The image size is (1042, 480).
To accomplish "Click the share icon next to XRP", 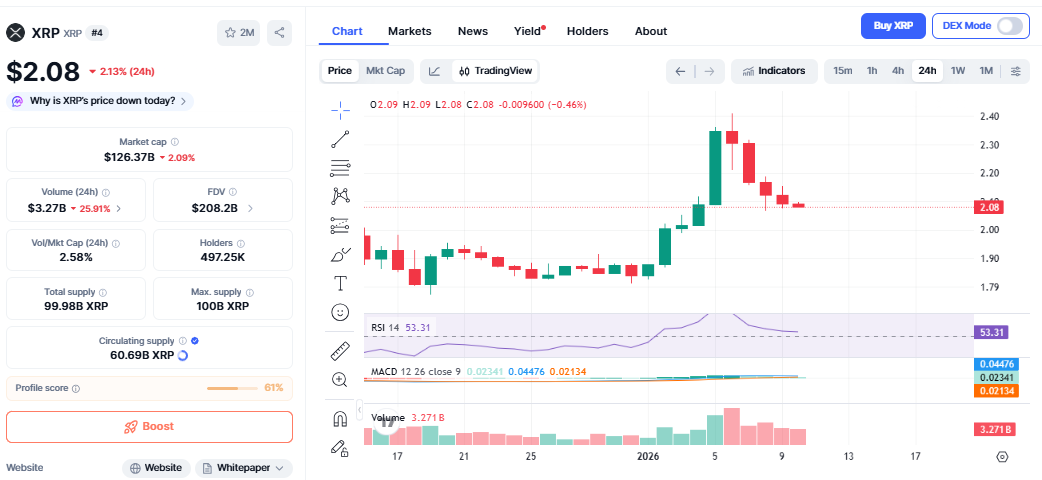I will click(x=279, y=33).
